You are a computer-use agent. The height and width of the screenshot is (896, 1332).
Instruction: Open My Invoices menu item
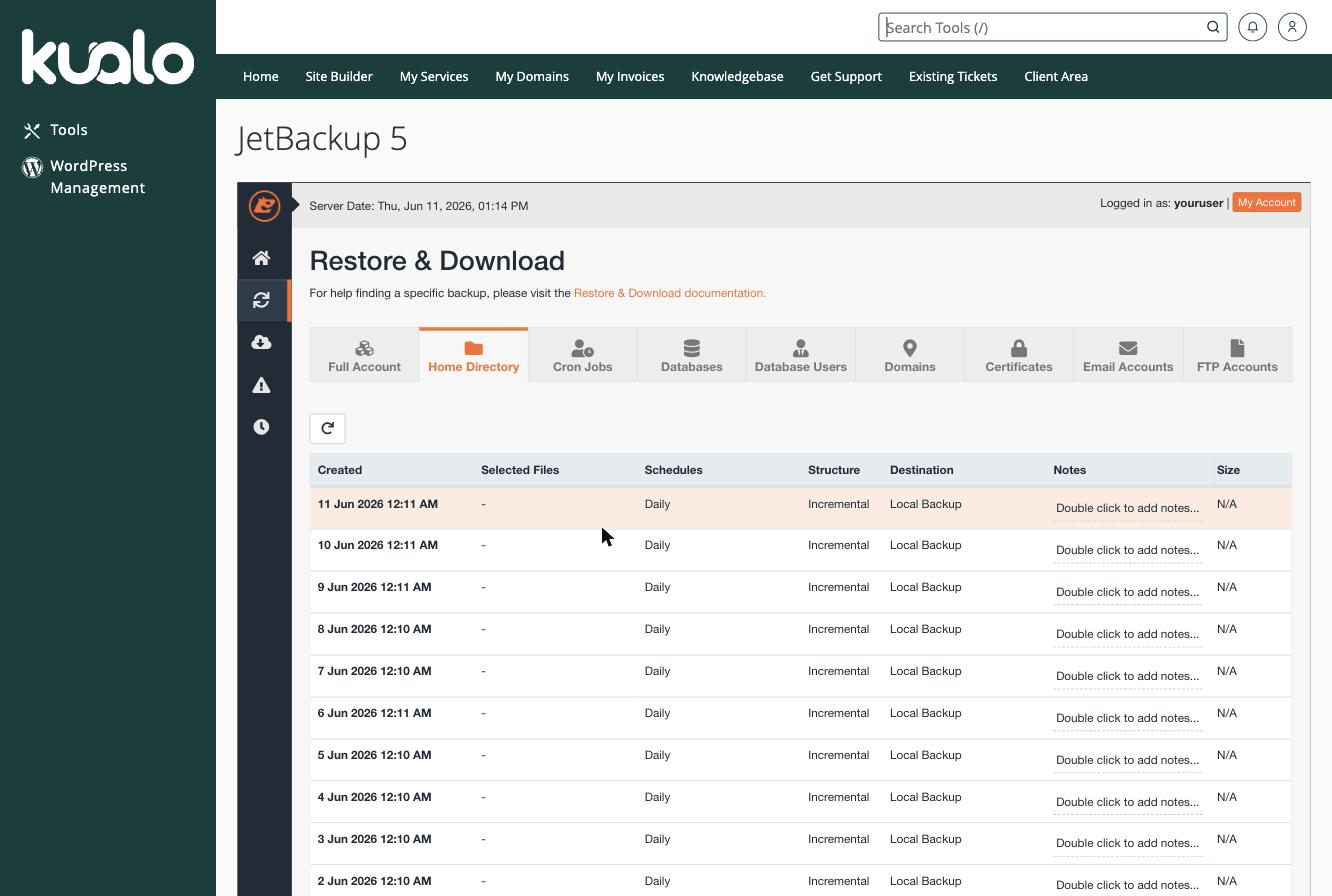click(630, 76)
